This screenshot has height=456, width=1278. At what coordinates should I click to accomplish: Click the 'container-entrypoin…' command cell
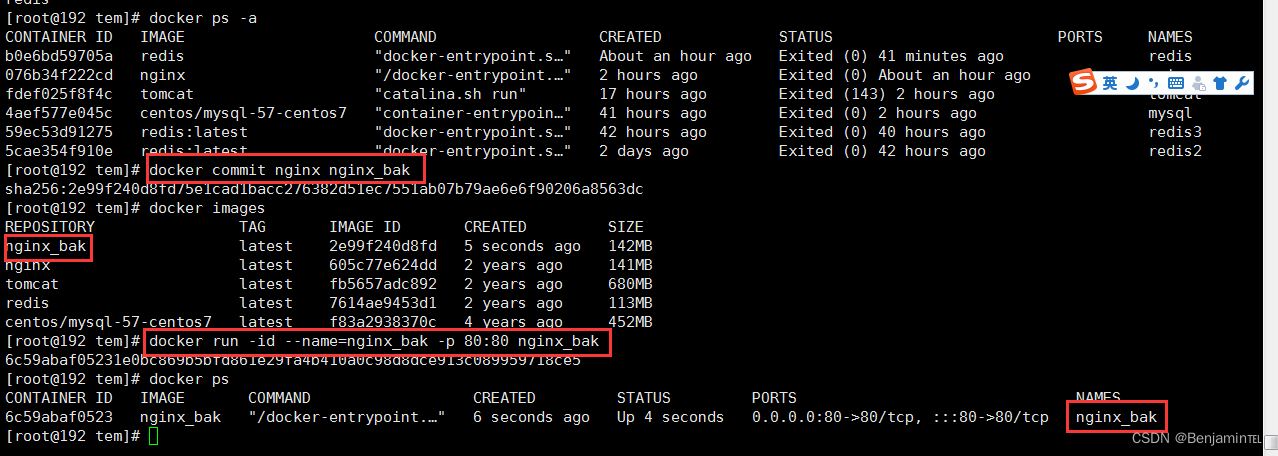pos(473,113)
